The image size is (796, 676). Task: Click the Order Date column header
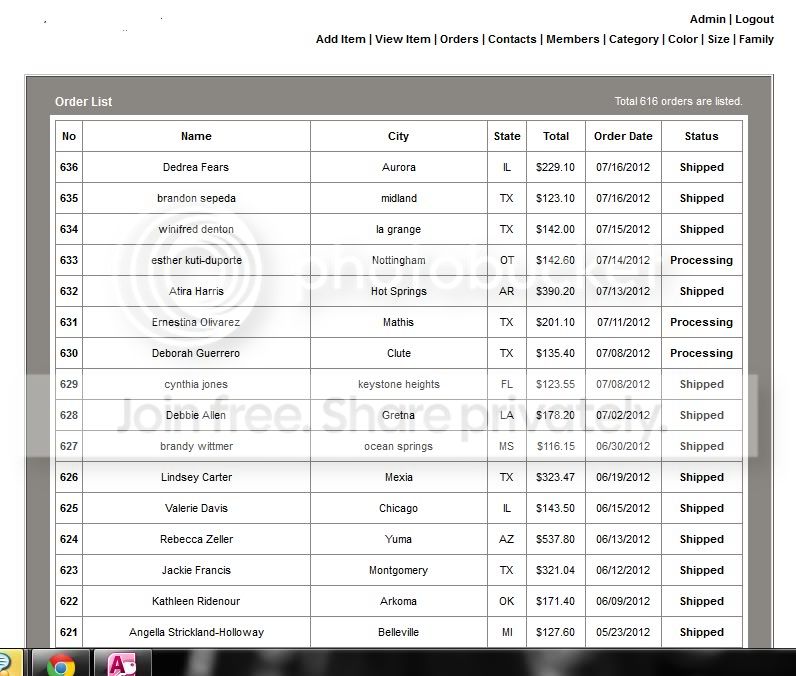(623, 136)
